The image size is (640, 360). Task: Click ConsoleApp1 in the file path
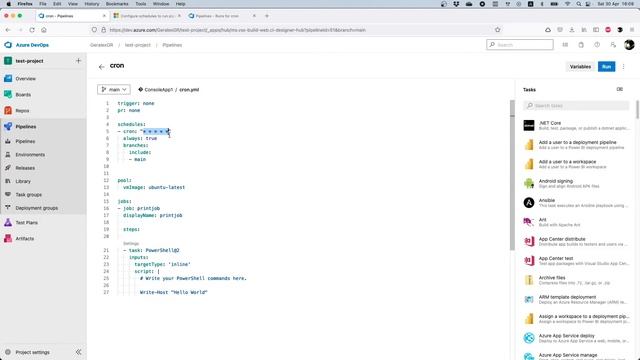tap(159, 90)
